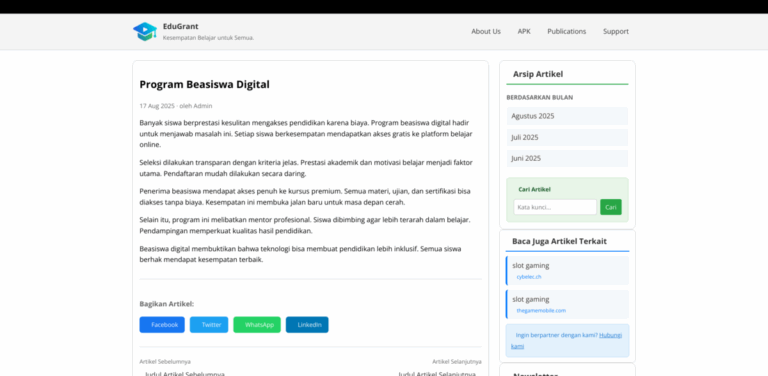The width and height of the screenshot is (768, 376).
Task: Share article via Twitter button
Action: coord(209,325)
